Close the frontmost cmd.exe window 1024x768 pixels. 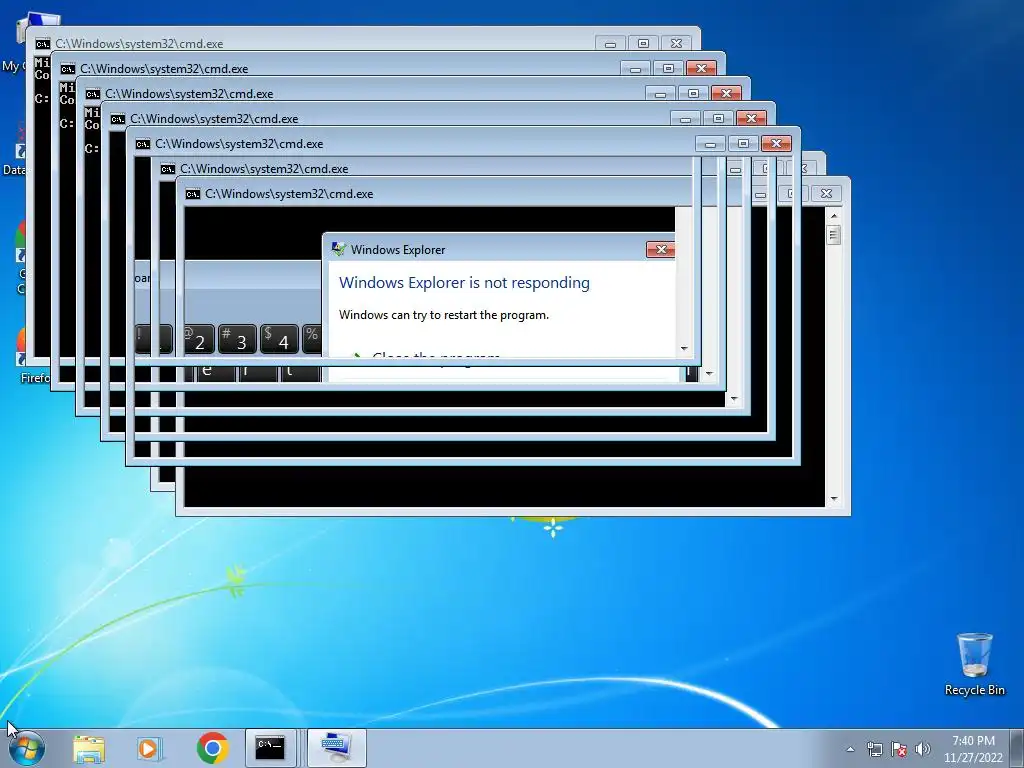[826, 193]
